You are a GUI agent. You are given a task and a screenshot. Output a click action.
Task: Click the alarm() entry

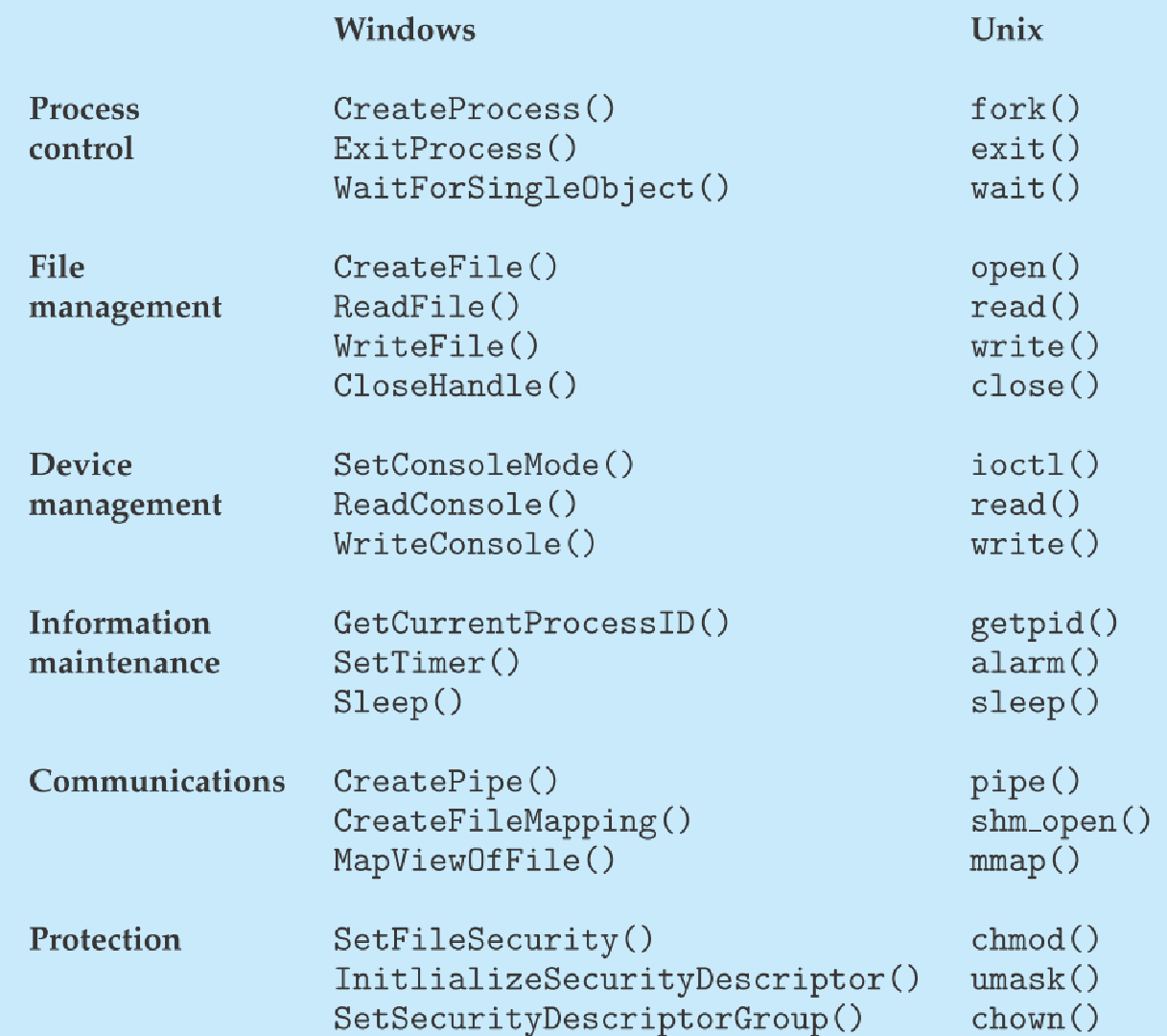(1035, 663)
